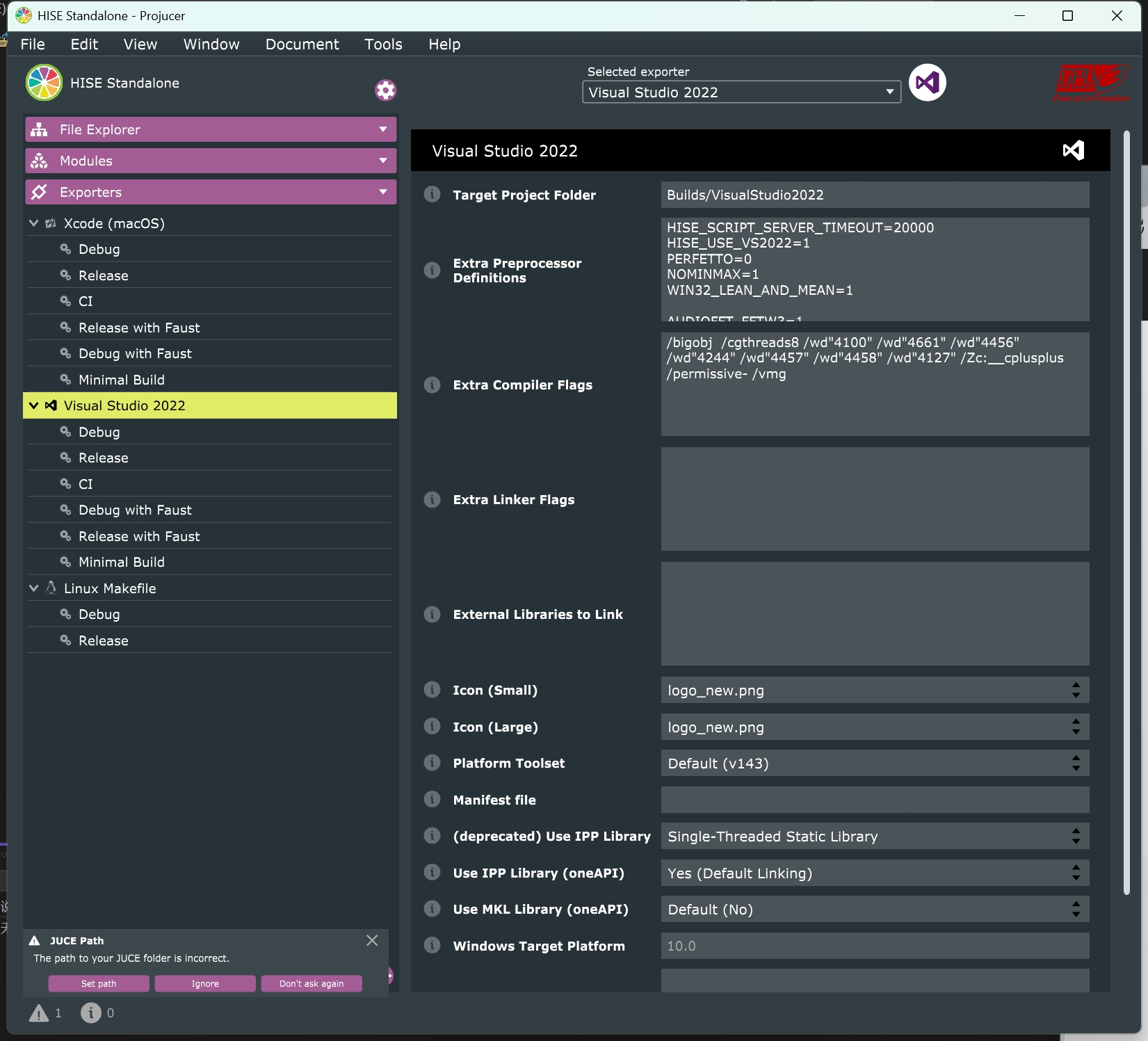Select Xcode Release with Faust configuration
Image resolution: width=1148 pixels, height=1041 pixels.
click(210, 328)
